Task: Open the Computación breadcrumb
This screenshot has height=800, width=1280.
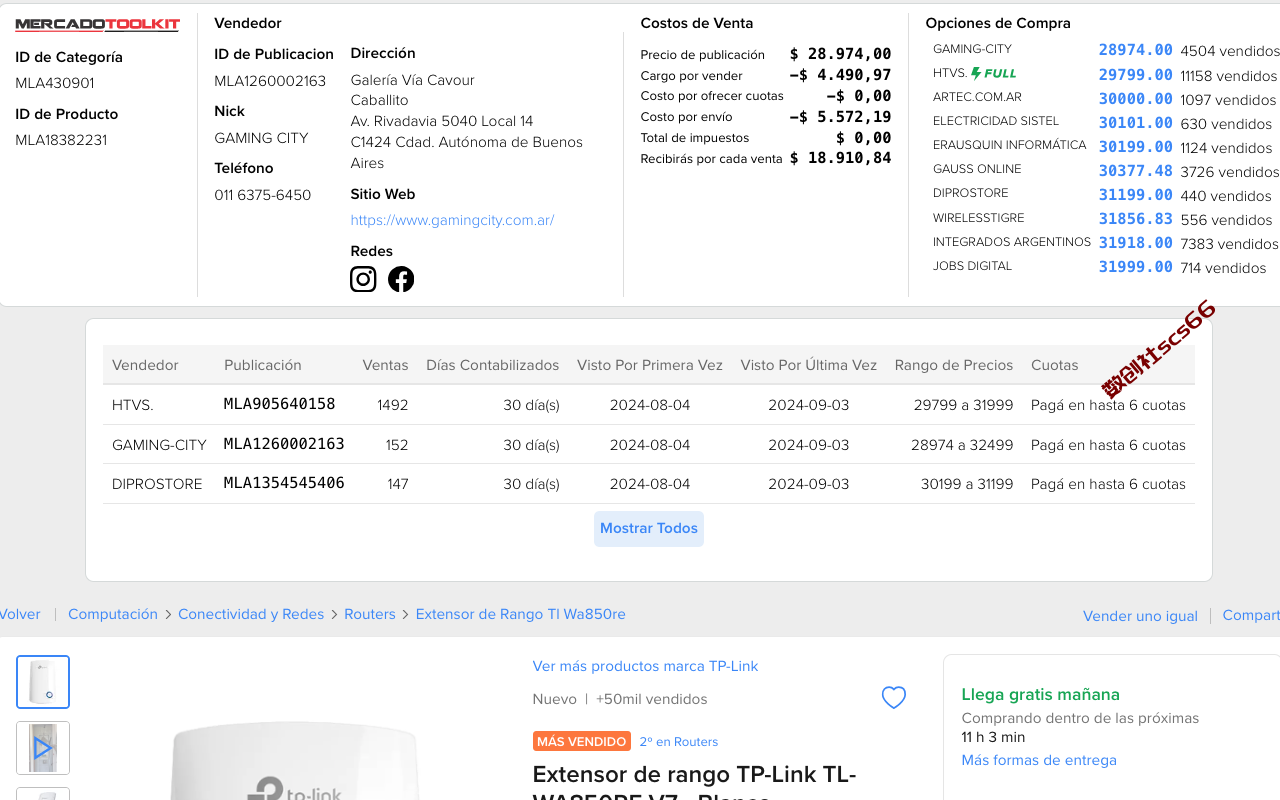Action: (113, 614)
